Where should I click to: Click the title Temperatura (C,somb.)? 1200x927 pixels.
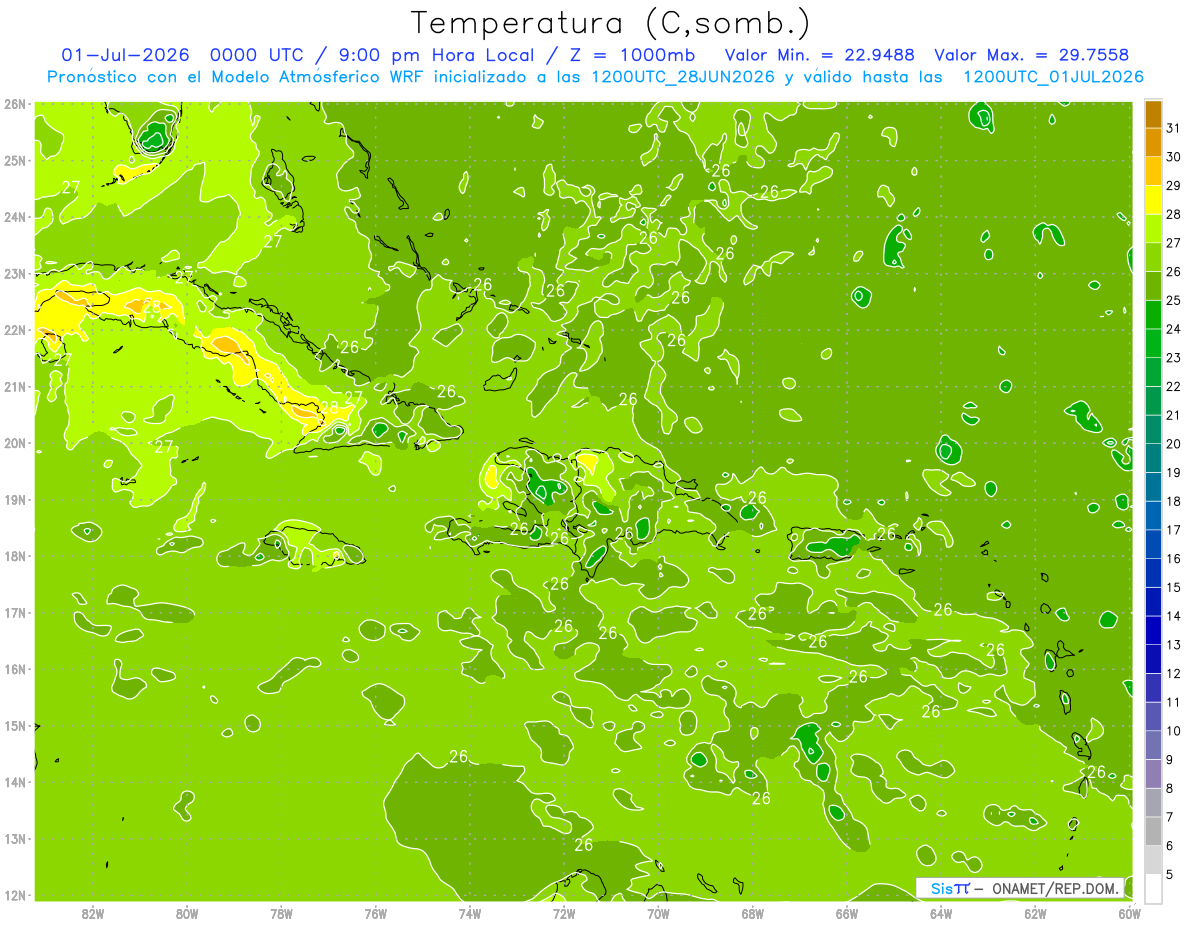pyautogui.click(x=611, y=23)
